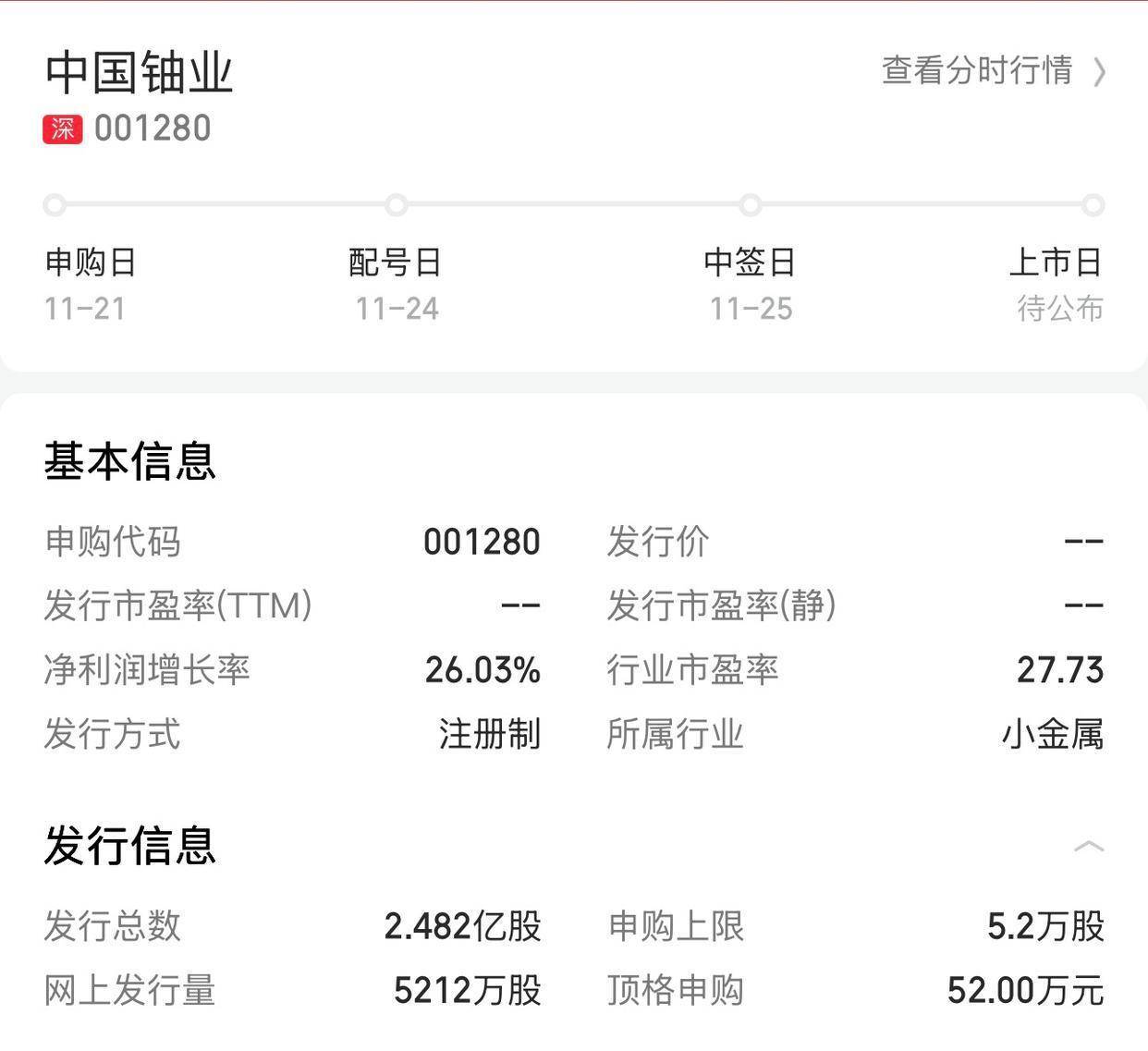
Task: Click the arrow beside 查看分时行情
Action: tap(1099, 71)
